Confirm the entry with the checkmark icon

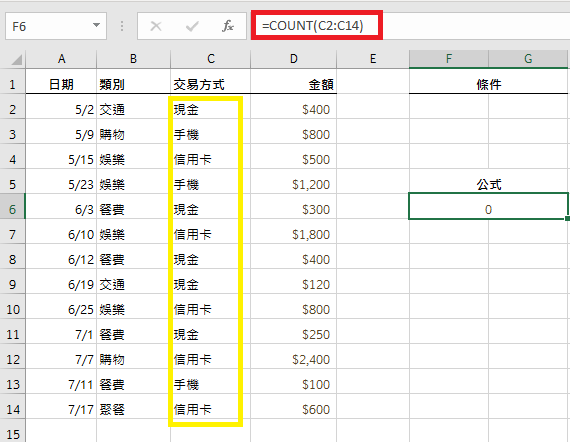192,26
